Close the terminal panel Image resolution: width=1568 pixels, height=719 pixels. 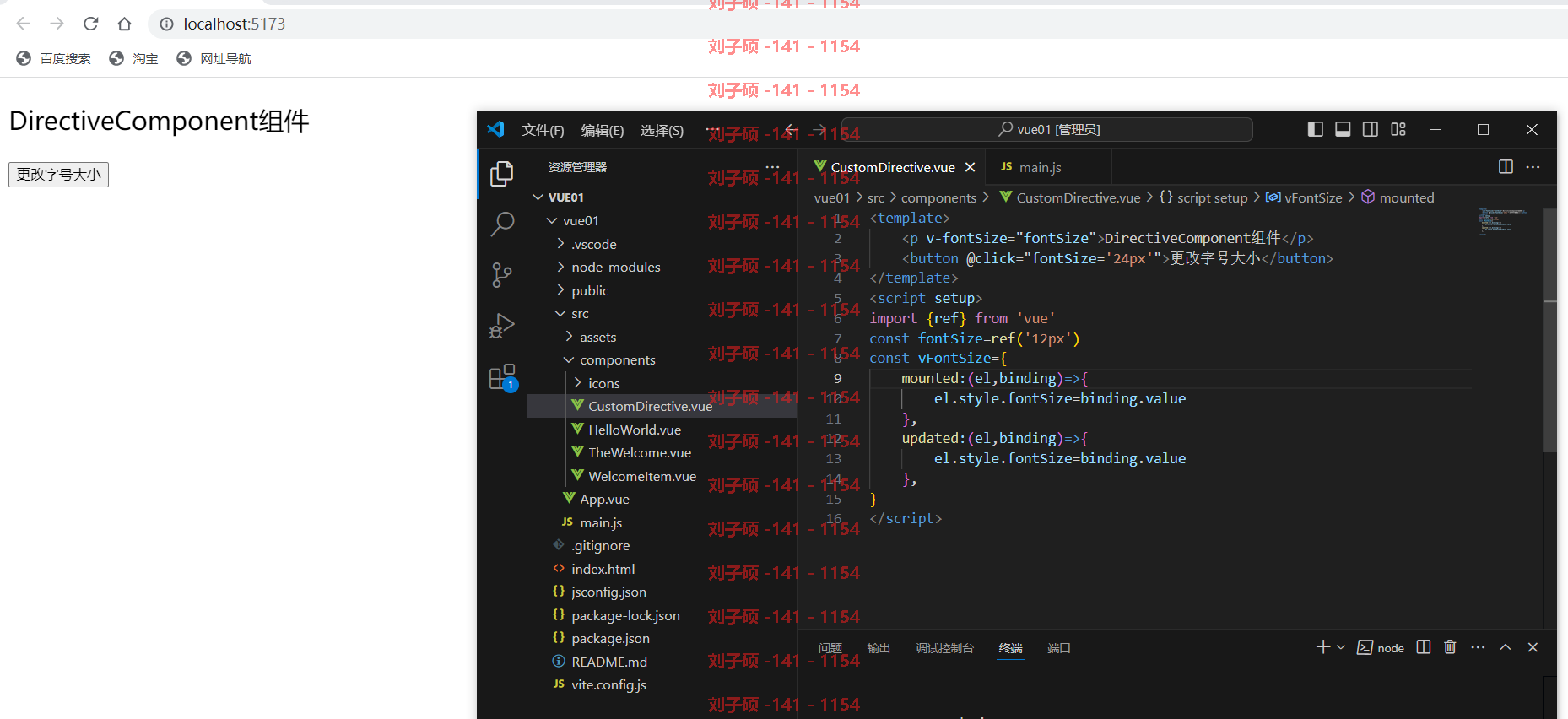[1533, 647]
